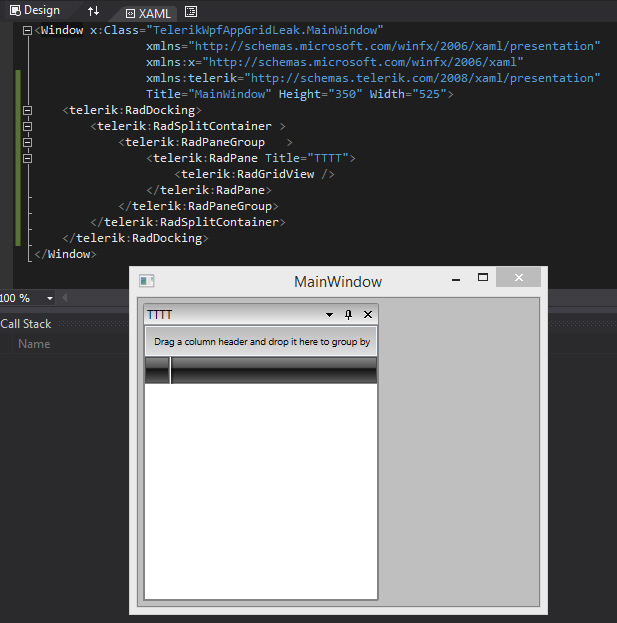
Task: Close the TTTT pane
Action: point(368,315)
